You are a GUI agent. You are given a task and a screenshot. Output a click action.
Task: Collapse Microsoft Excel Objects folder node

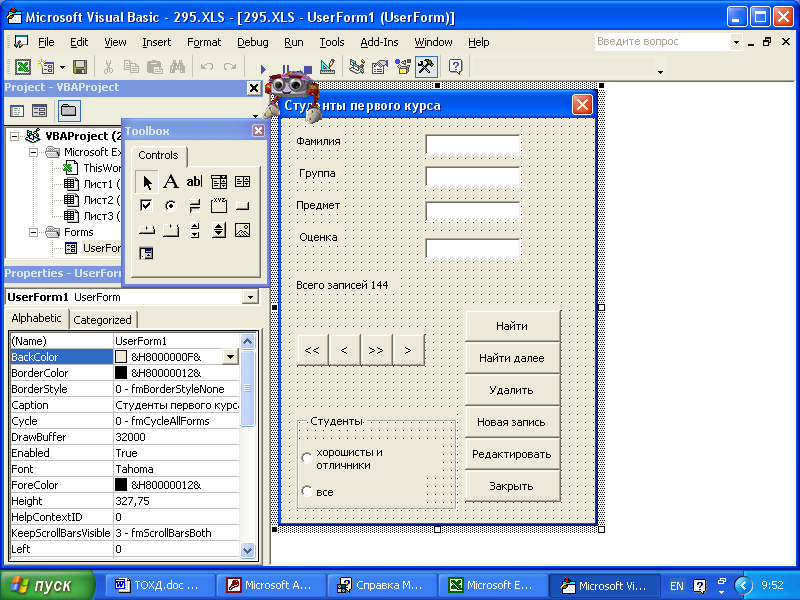(x=33, y=152)
